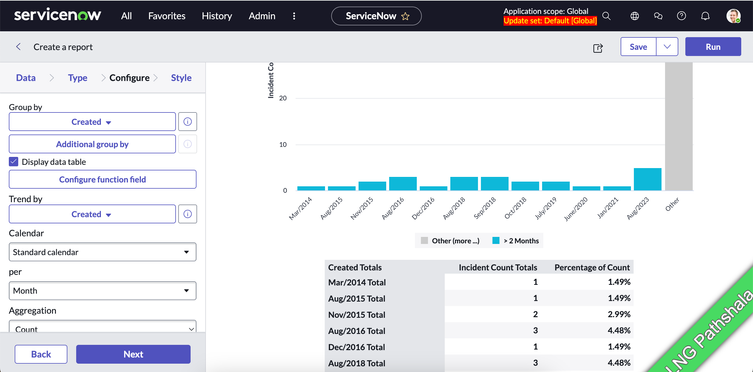Click the Other (more ...) legend swatch
Viewport: 753px width, 372px height.
[424, 240]
